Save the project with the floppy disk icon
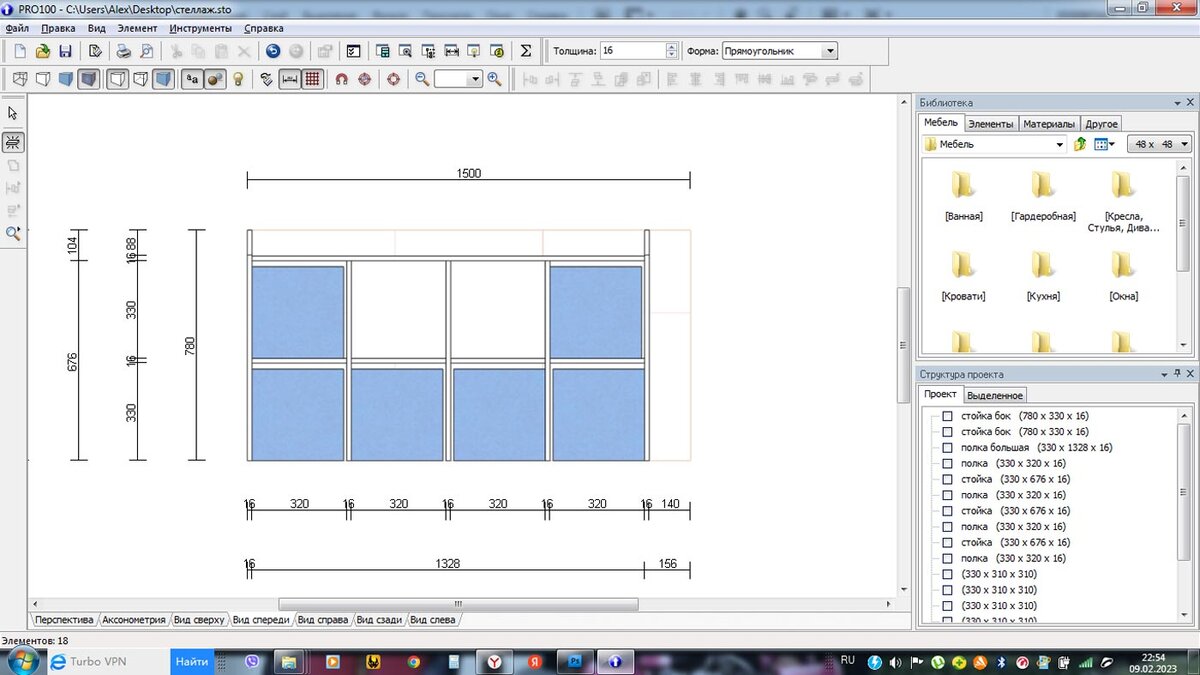 pos(65,51)
